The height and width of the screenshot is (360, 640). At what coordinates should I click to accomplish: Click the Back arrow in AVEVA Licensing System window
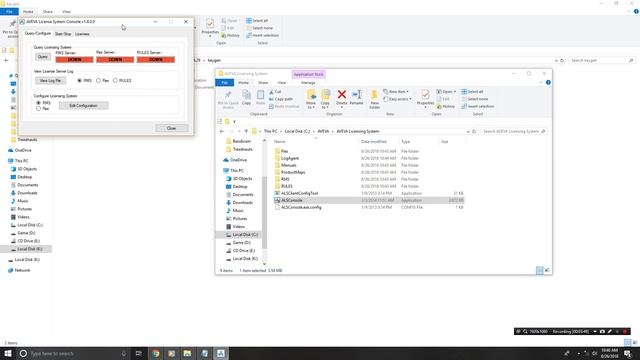coord(222,131)
